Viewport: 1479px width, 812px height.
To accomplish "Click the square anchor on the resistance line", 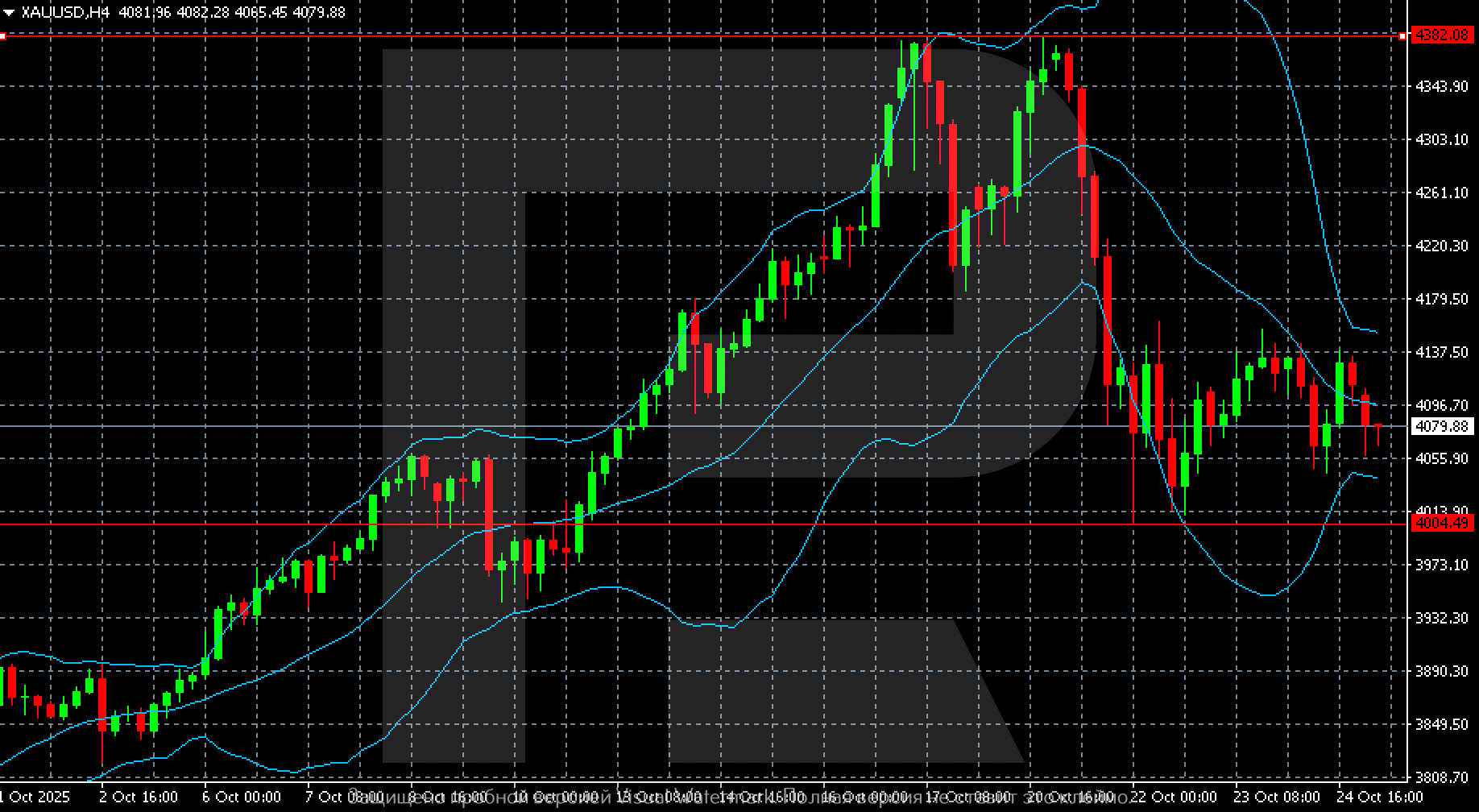I will pyautogui.click(x=3, y=35).
